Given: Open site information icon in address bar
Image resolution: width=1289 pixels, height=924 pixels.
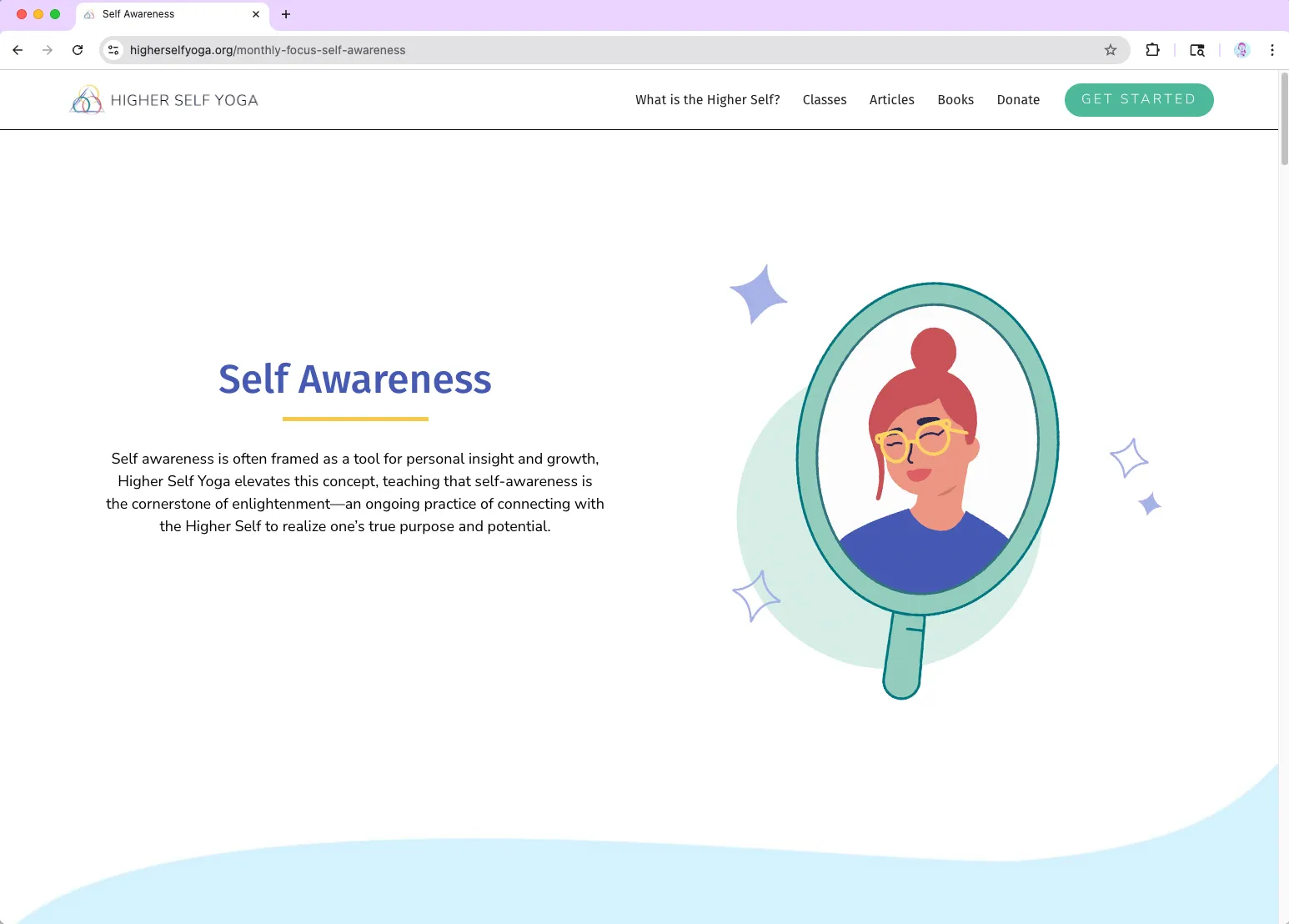Looking at the screenshot, I should coord(114,50).
